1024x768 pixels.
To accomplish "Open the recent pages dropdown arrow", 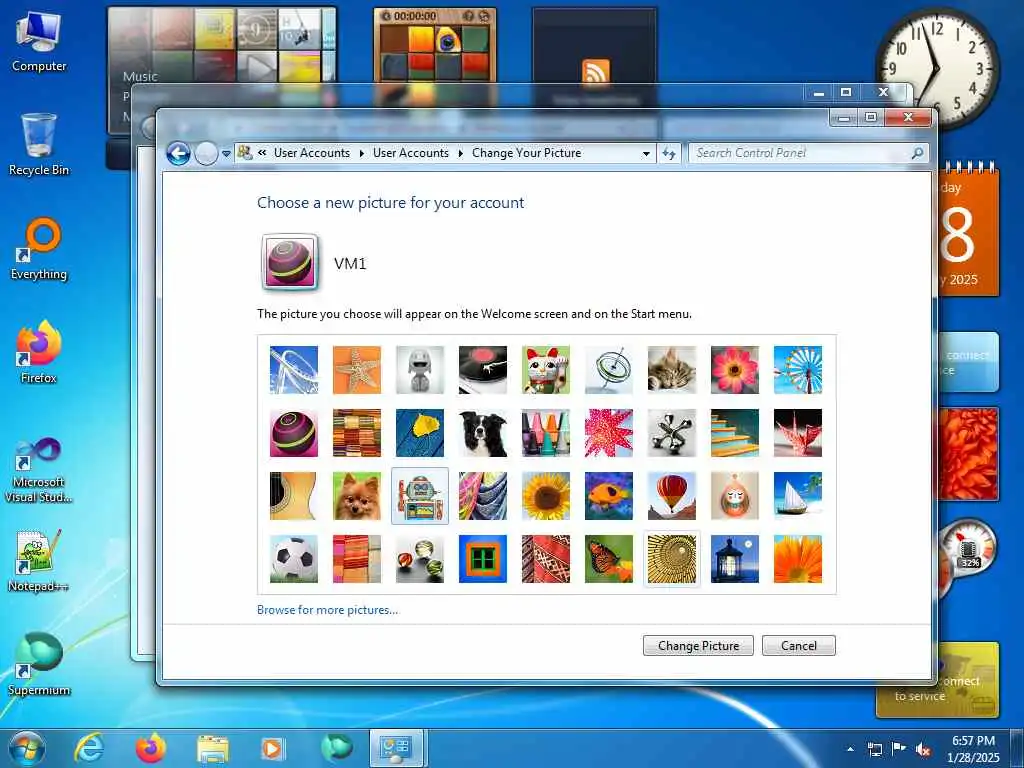I will click(226, 154).
